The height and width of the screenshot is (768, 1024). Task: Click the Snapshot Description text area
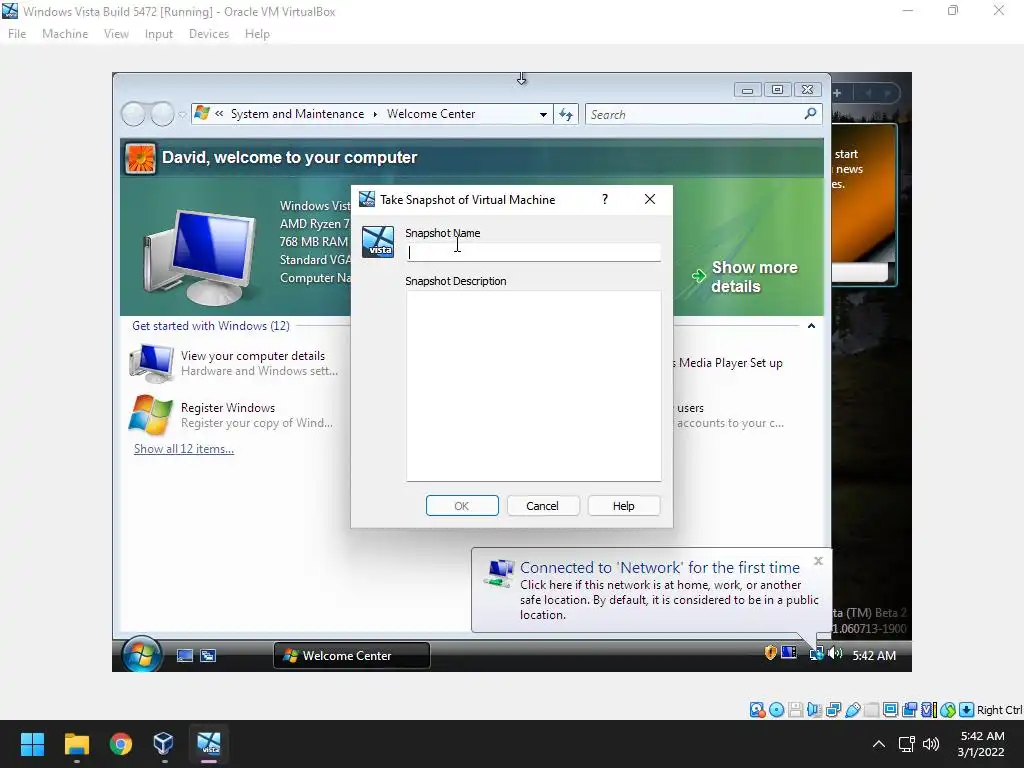click(x=534, y=386)
